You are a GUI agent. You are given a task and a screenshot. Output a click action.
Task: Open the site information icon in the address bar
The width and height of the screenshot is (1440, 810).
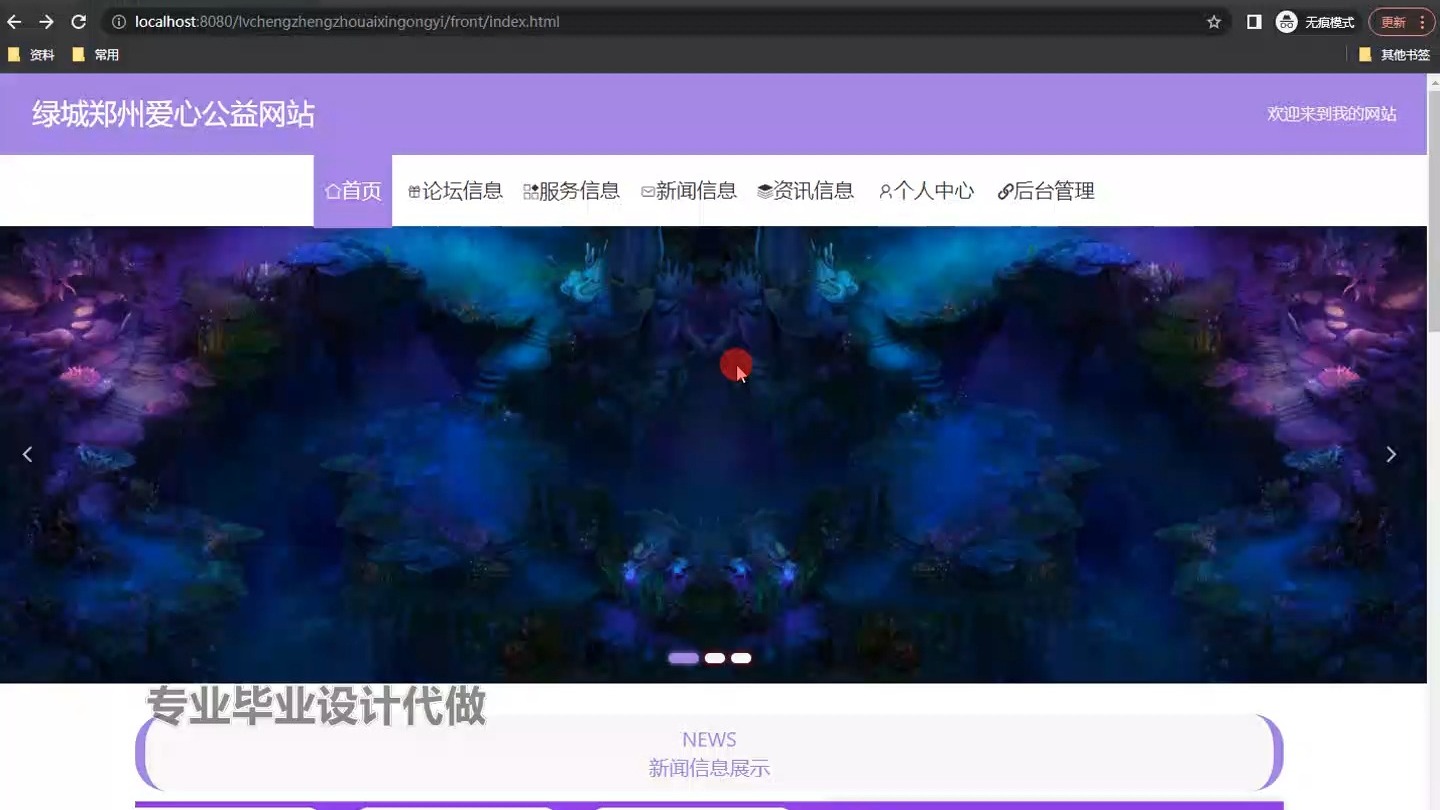click(x=118, y=22)
